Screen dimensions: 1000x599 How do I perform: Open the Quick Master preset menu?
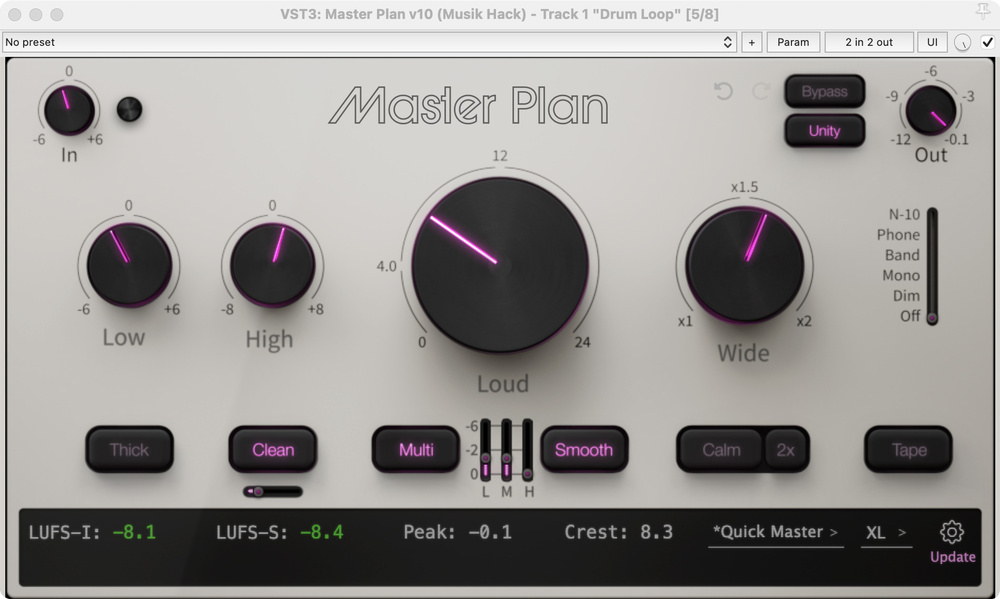[776, 532]
